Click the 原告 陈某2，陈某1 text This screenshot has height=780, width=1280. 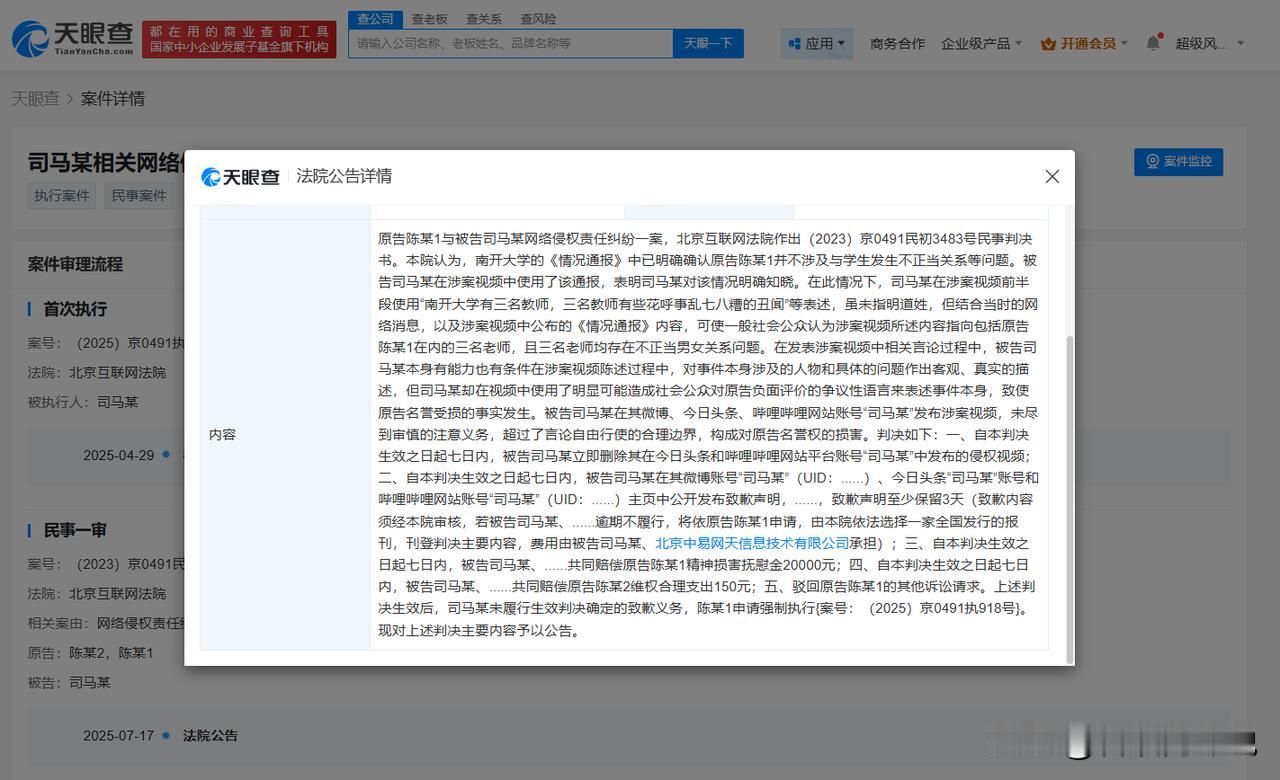[x=91, y=653]
